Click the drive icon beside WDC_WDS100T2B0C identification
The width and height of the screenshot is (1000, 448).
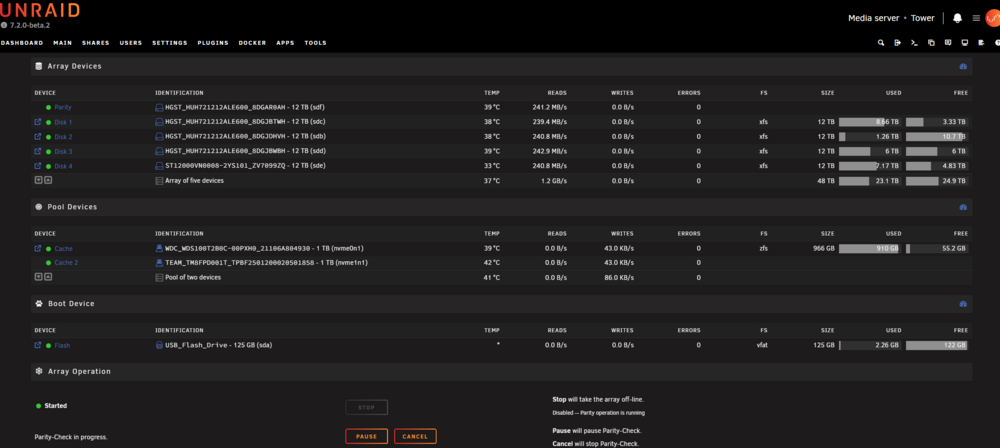pos(159,248)
